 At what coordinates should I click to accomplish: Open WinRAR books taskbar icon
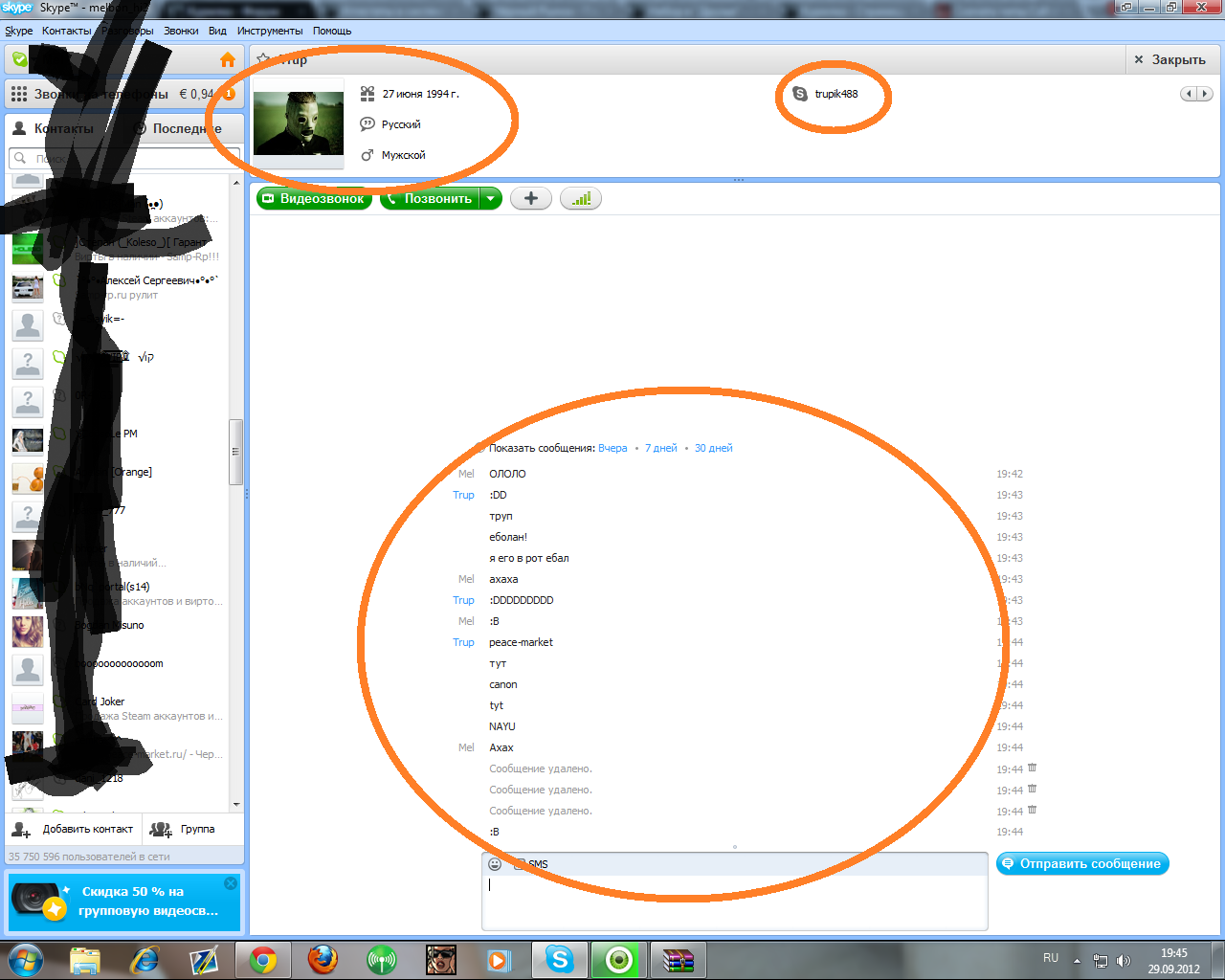(x=678, y=960)
